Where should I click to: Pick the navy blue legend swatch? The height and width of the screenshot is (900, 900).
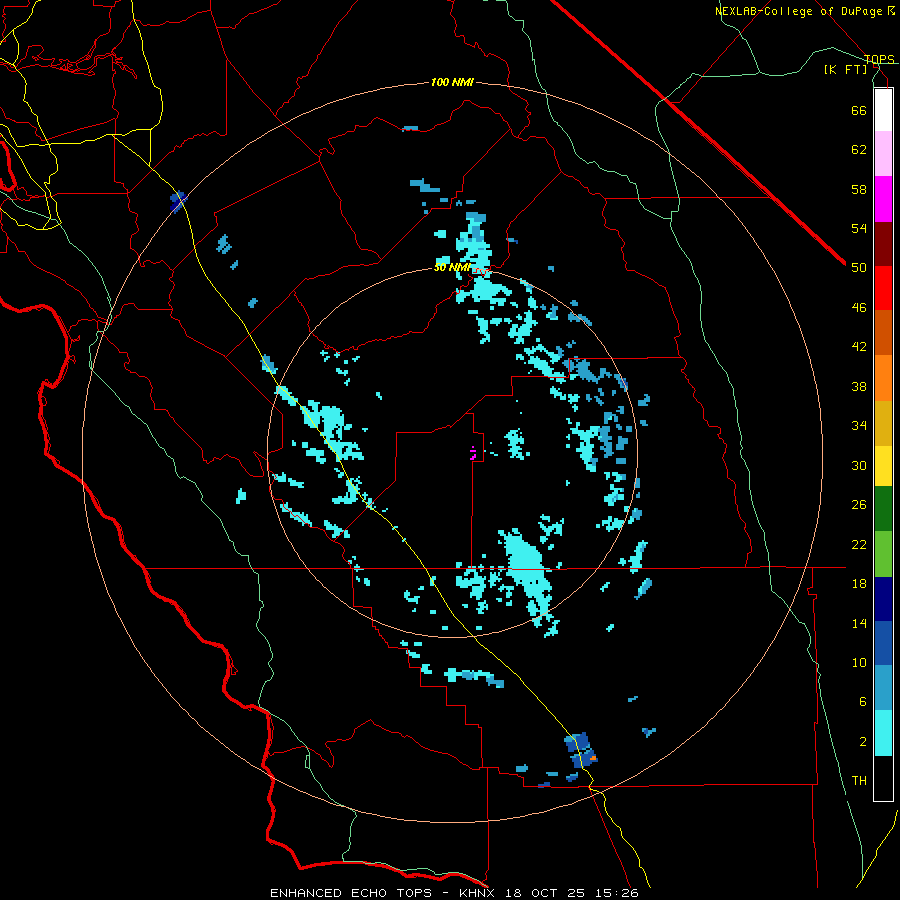point(883,599)
